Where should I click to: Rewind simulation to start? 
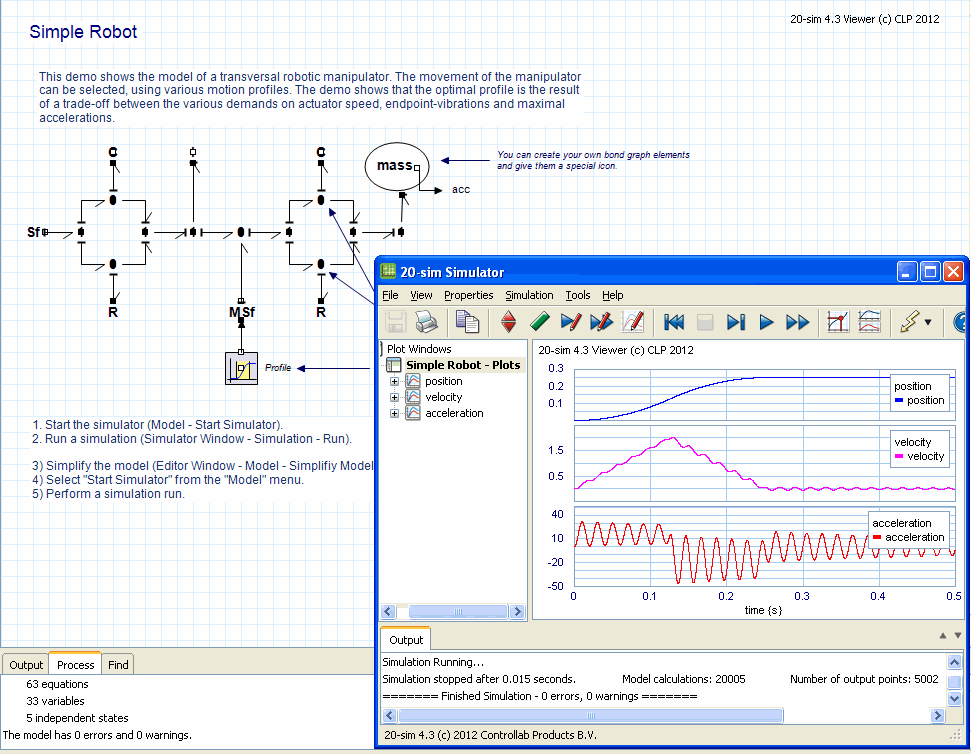(x=674, y=322)
